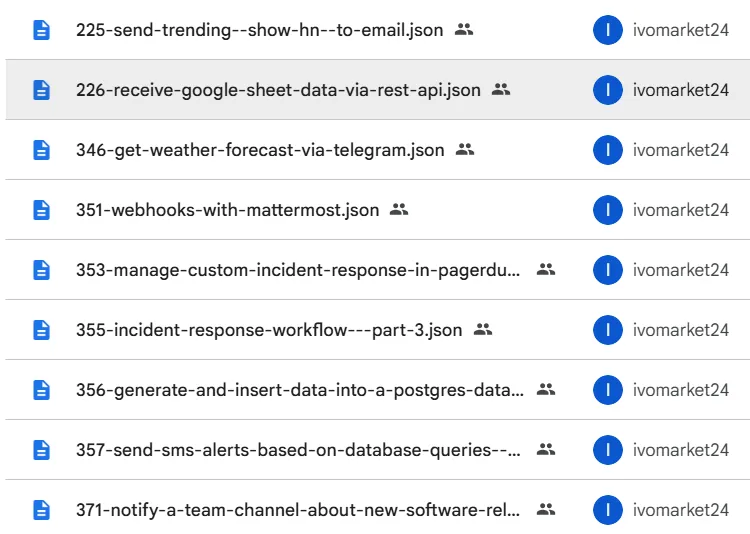Image resolution: width=750 pixels, height=534 pixels.
Task: Click the 357-send-sms-alerts-based-on-database-queries file name
Action: 299,450
